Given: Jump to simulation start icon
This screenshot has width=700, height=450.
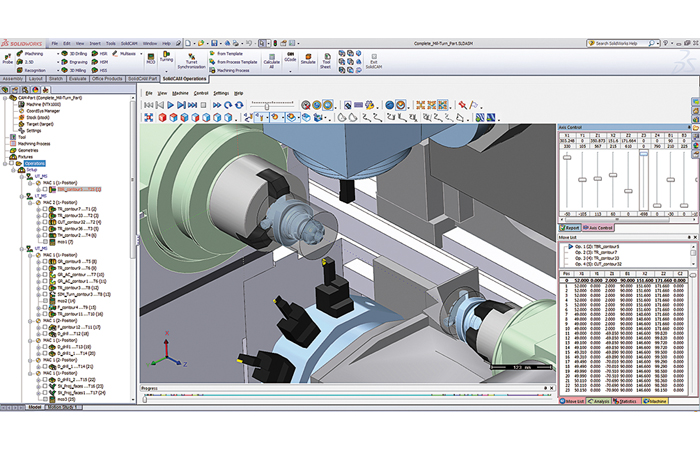Looking at the screenshot, I should 148,105.
